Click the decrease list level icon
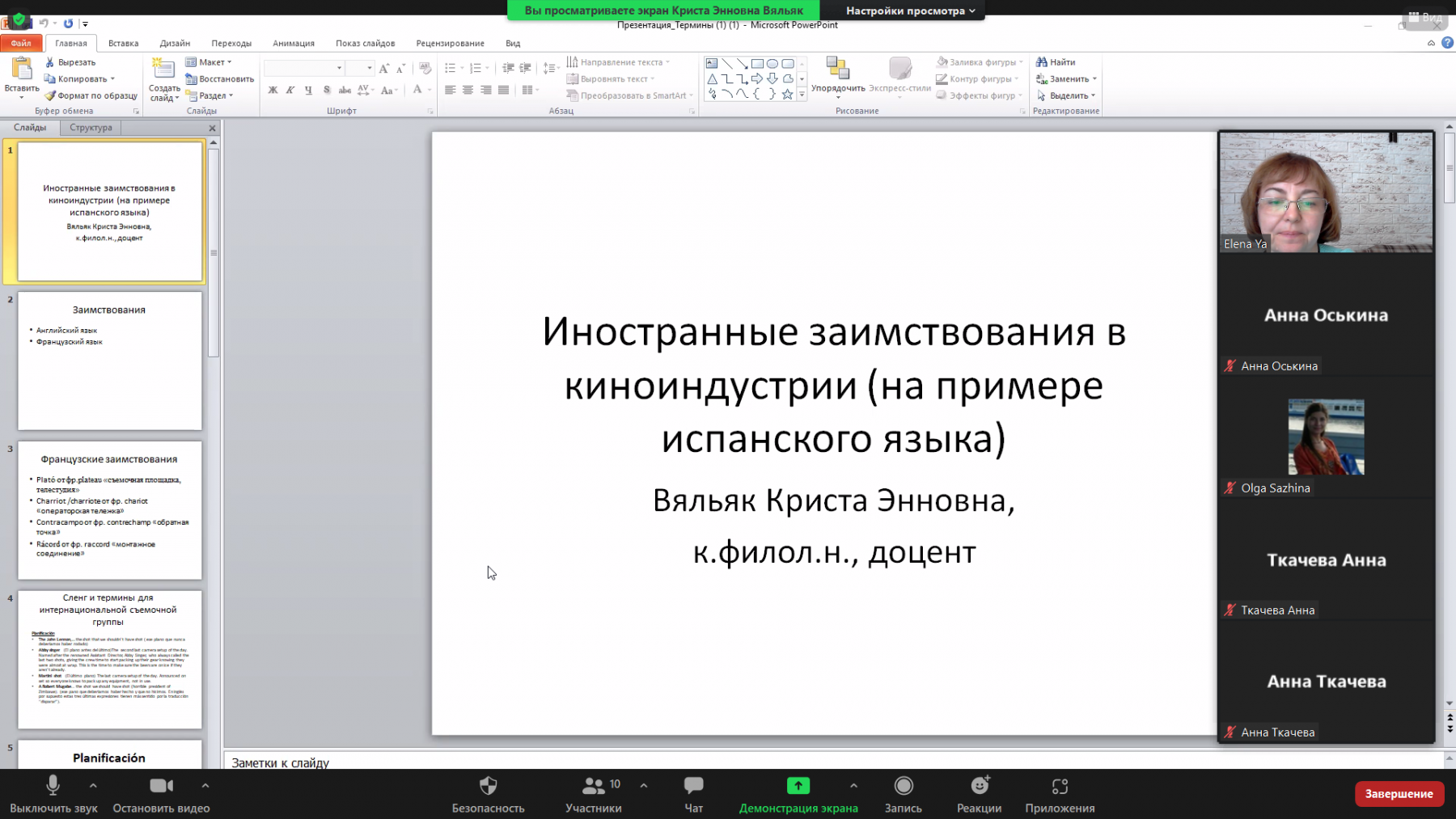This screenshot has height=819, width=1456. 508,69
